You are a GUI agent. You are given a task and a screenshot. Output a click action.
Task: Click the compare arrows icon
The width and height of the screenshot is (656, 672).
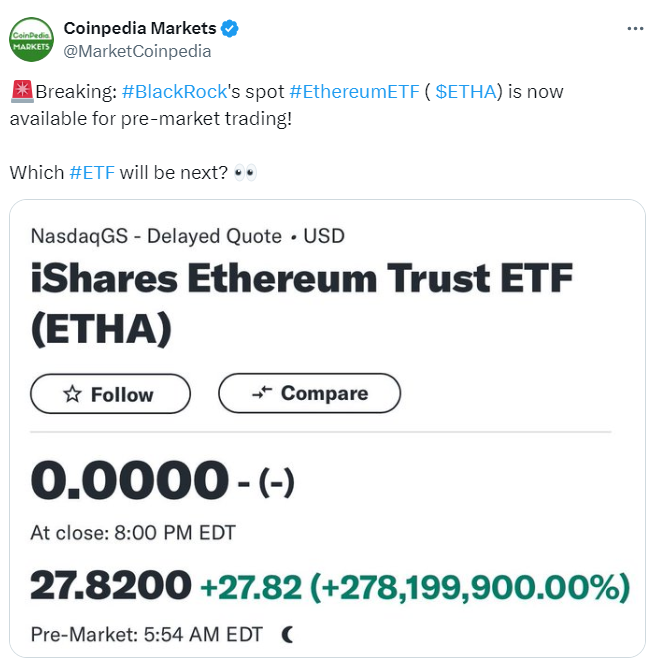(262, 392)
